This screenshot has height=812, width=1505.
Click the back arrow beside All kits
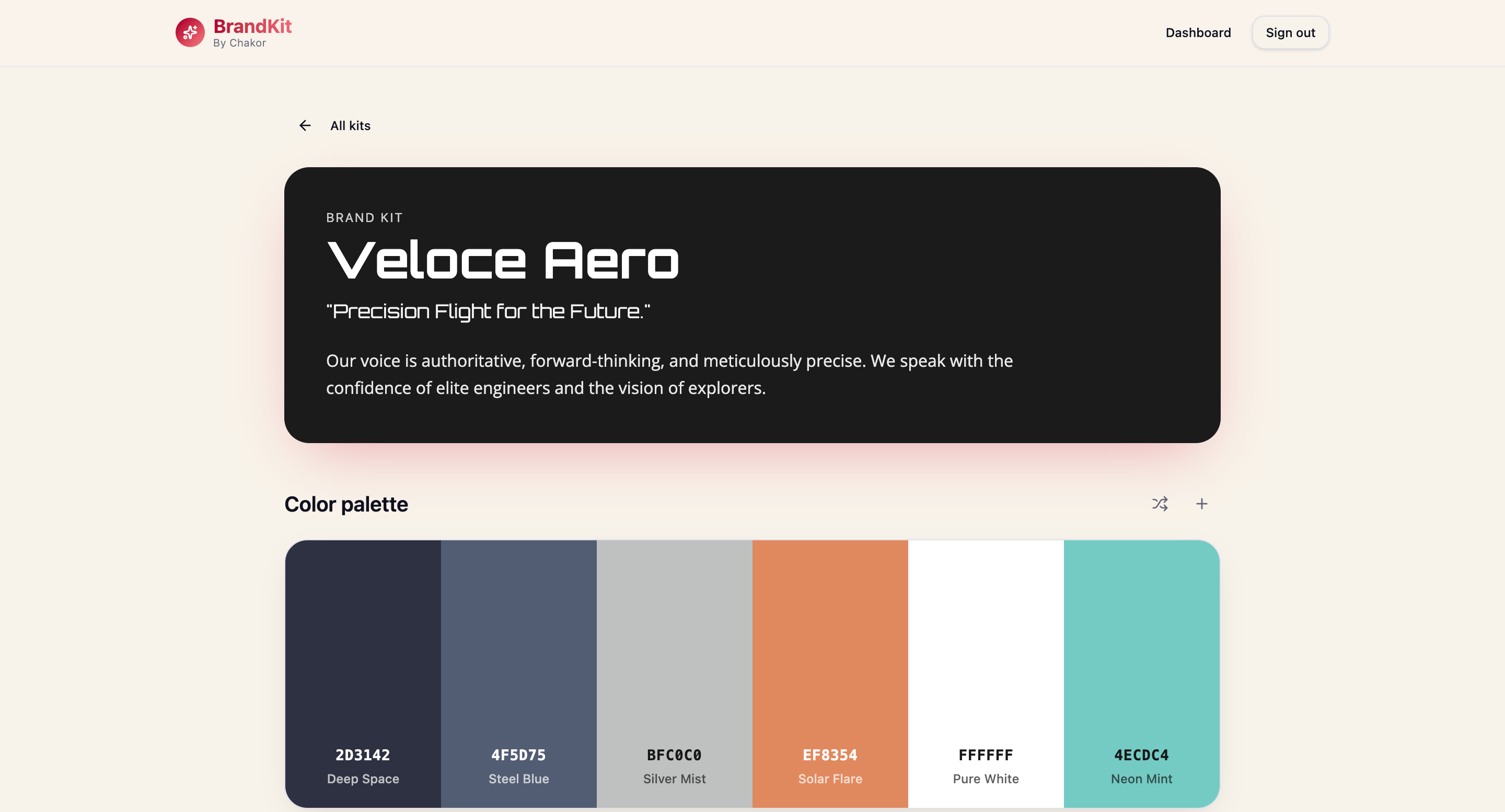pos(305,125)
